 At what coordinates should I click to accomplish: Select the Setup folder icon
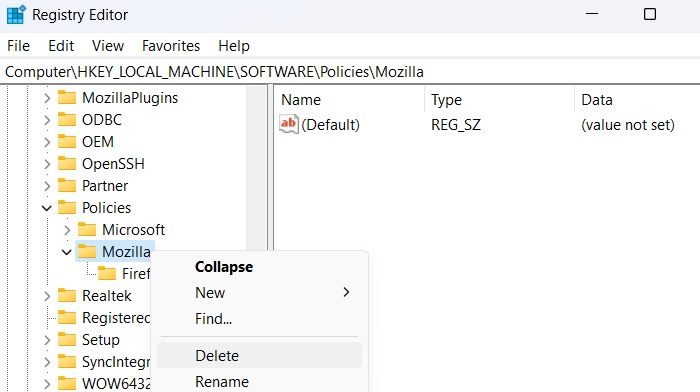coord(67,339)
